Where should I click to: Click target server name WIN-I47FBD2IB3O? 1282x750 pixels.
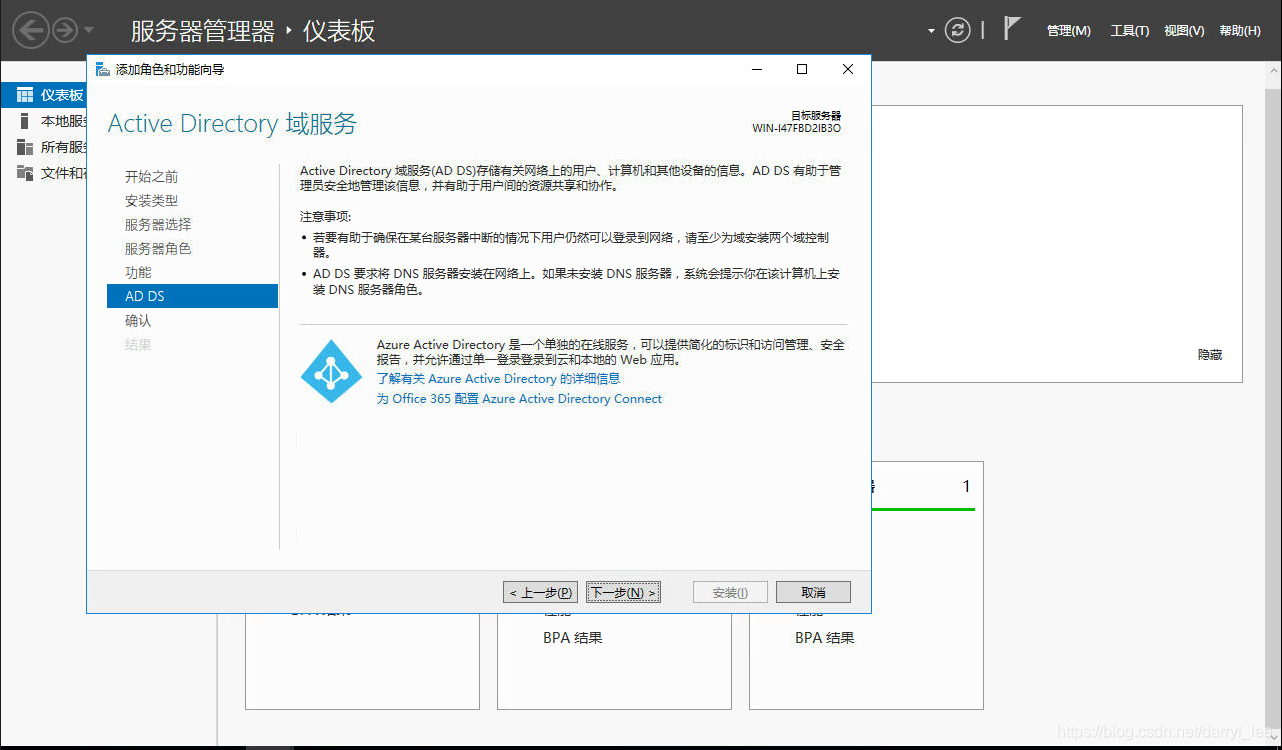coord(796,128)
